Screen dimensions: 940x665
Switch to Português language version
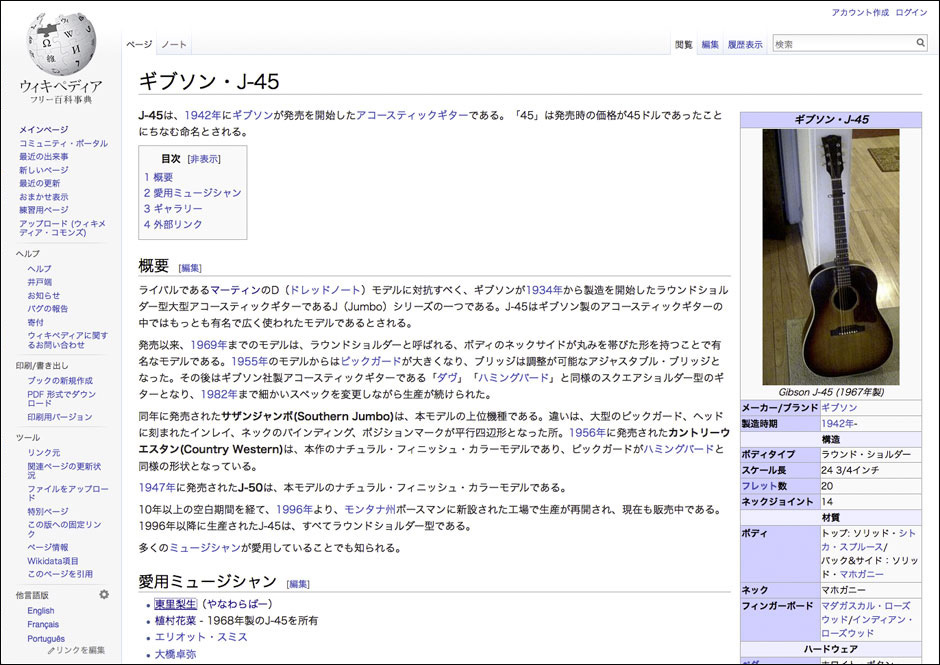[46, 639]
